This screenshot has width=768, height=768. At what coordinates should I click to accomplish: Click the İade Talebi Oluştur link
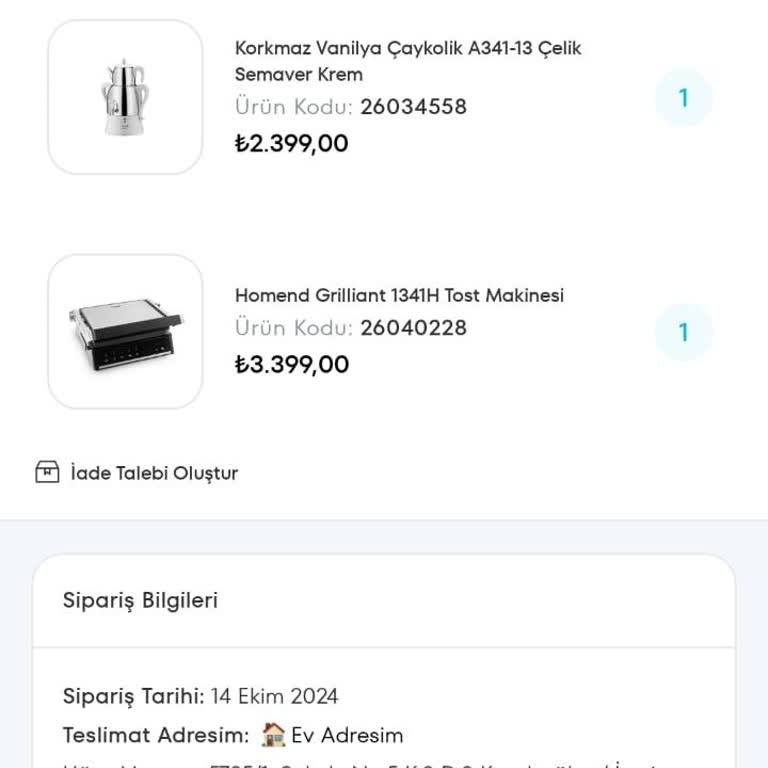(x=154, y=473)
